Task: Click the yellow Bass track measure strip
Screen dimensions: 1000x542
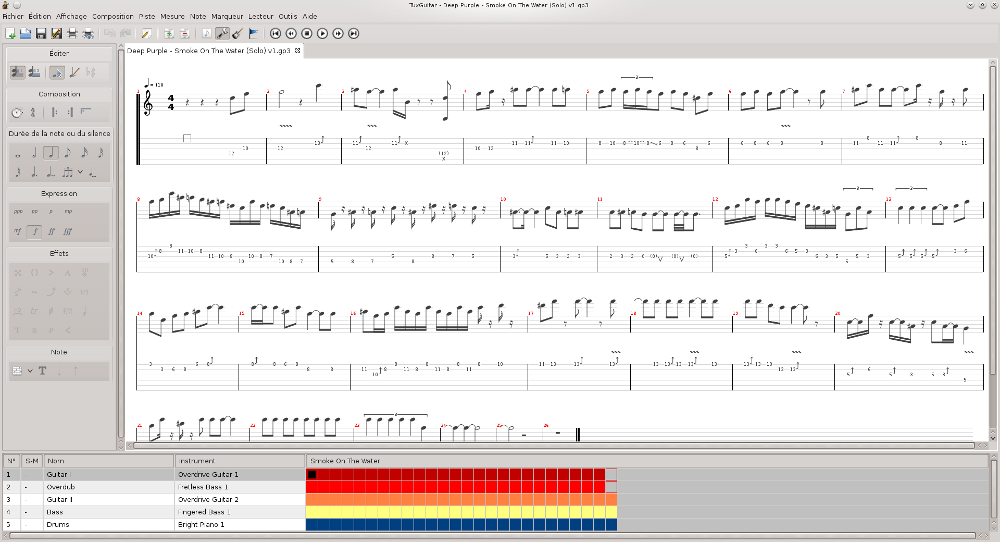Action: click(x=460, y=511)
